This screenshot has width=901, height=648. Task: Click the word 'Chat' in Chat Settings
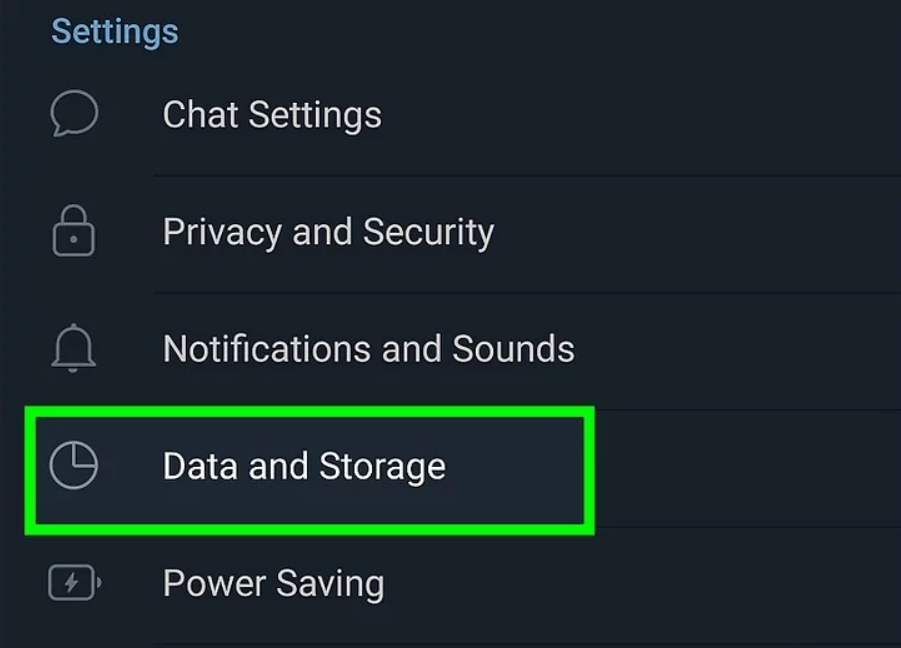click(199, 115)
